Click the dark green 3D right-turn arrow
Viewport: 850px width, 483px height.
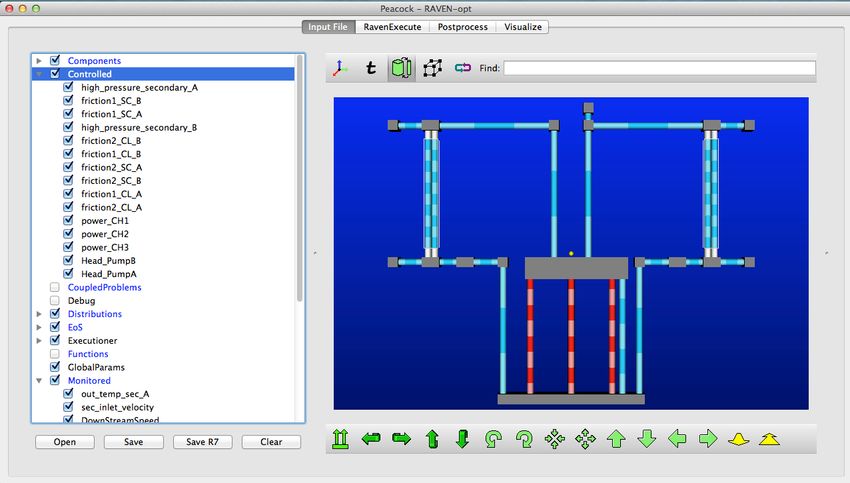pos(401,439)
